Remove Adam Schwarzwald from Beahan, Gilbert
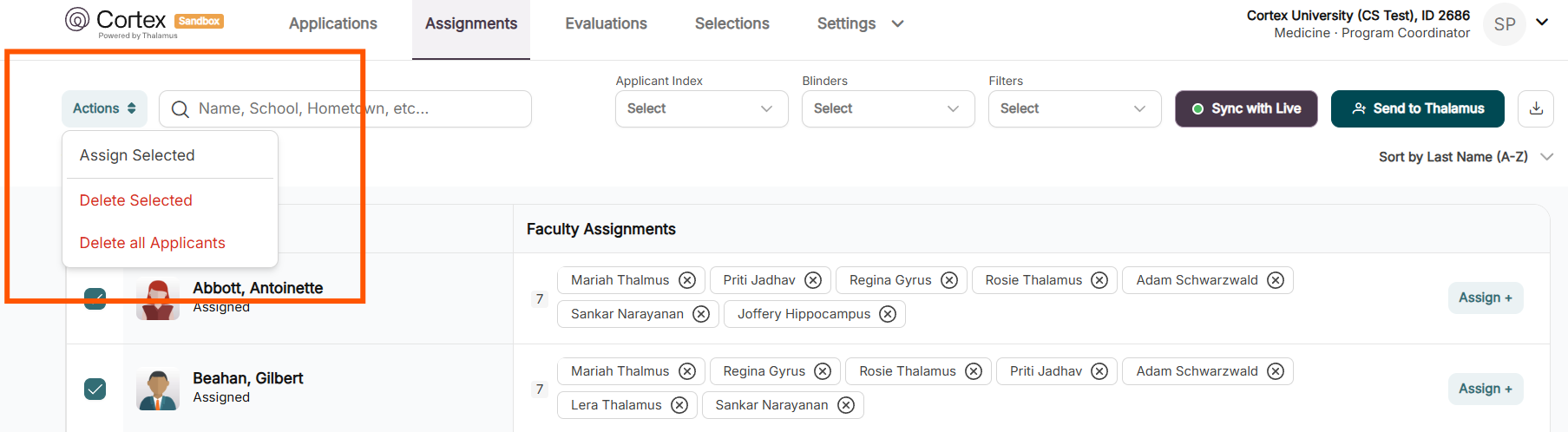This screenshot has width=1568, height=432. [1276, 371]
